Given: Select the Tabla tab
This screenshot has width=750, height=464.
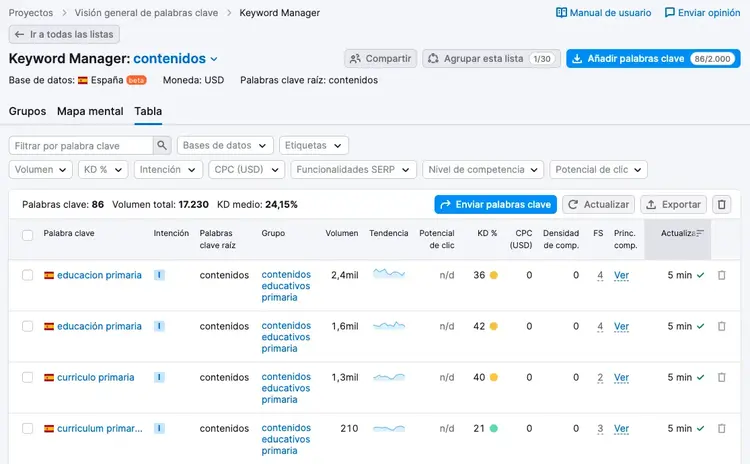Looking at the screenshot, I should pyautogui.click(x=148, y=111).
